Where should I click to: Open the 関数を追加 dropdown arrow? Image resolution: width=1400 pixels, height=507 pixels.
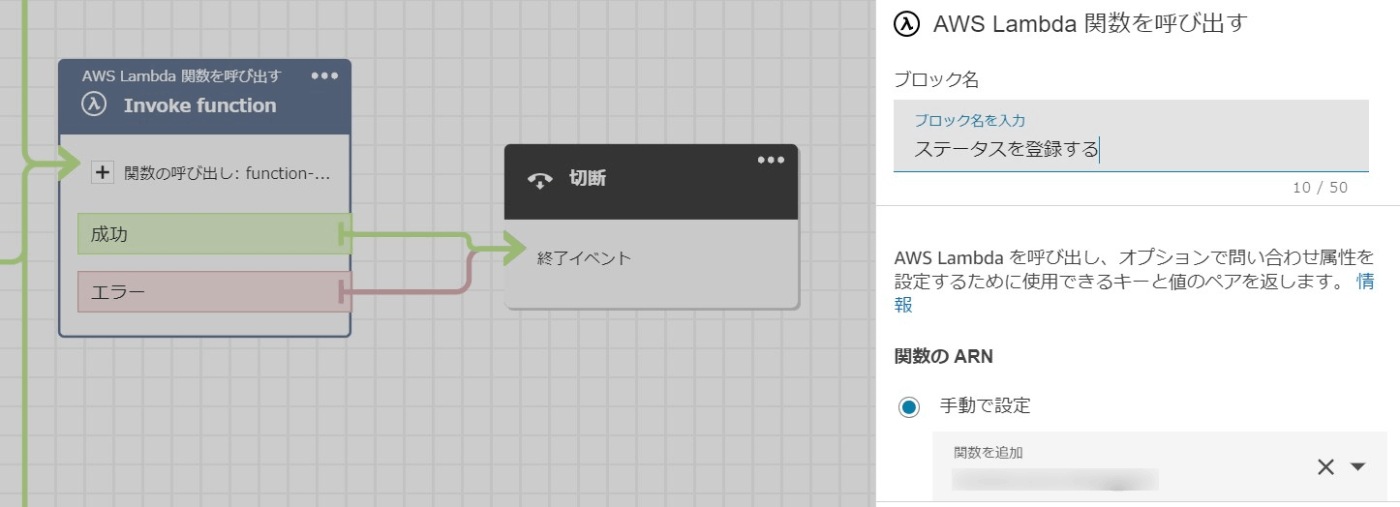(1358, 467)
